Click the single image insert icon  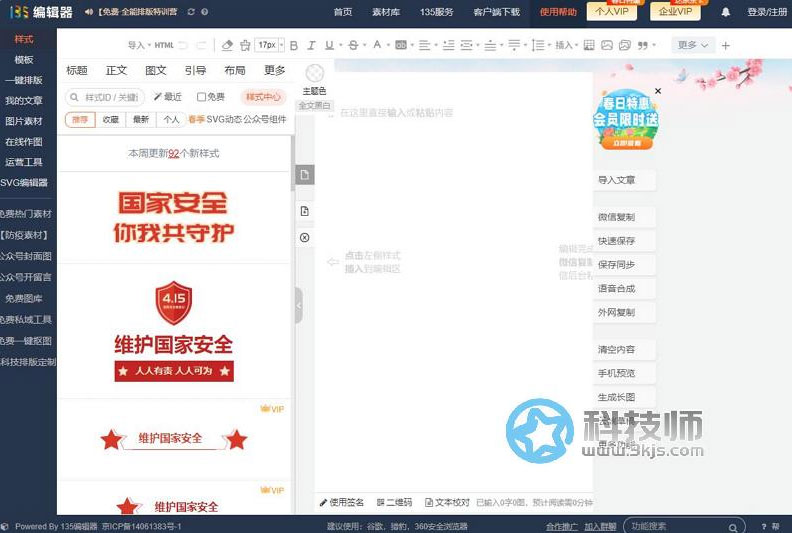pyautogui.click(x=607, y=45)
